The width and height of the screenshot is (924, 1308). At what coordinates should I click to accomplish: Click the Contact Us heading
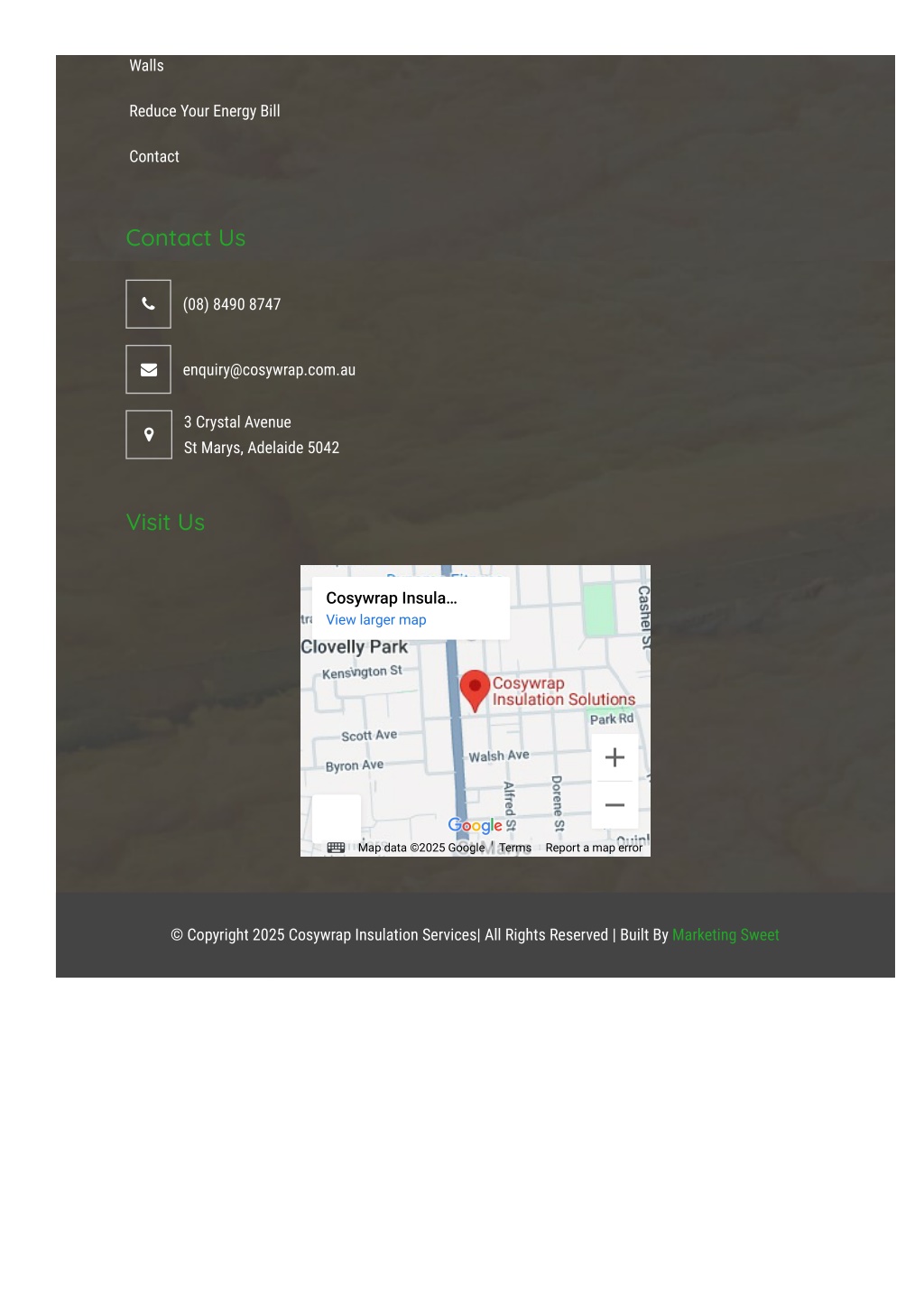pyautogui.click(x=186, y=237)
